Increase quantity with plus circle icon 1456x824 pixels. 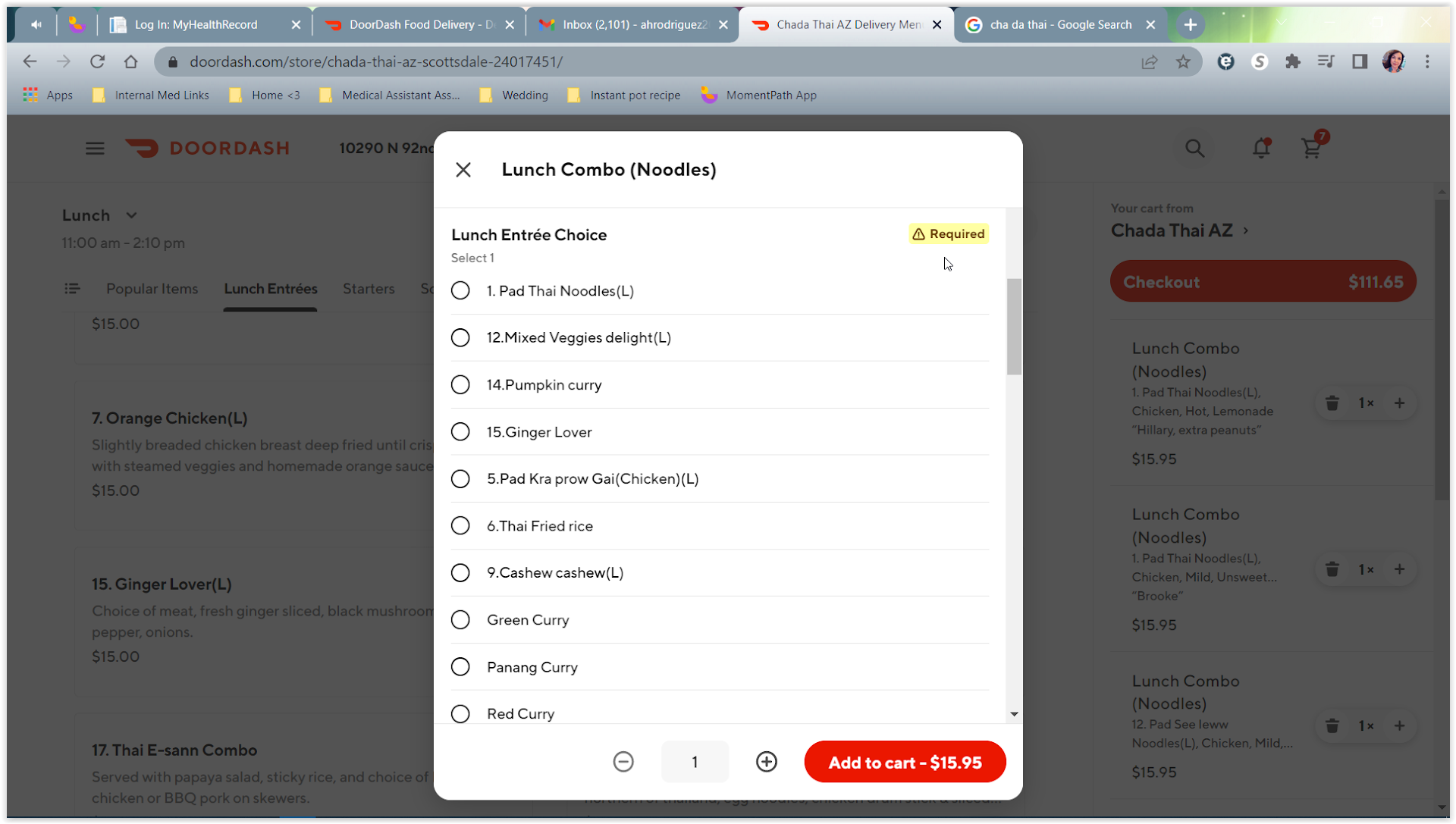point(767,762)
